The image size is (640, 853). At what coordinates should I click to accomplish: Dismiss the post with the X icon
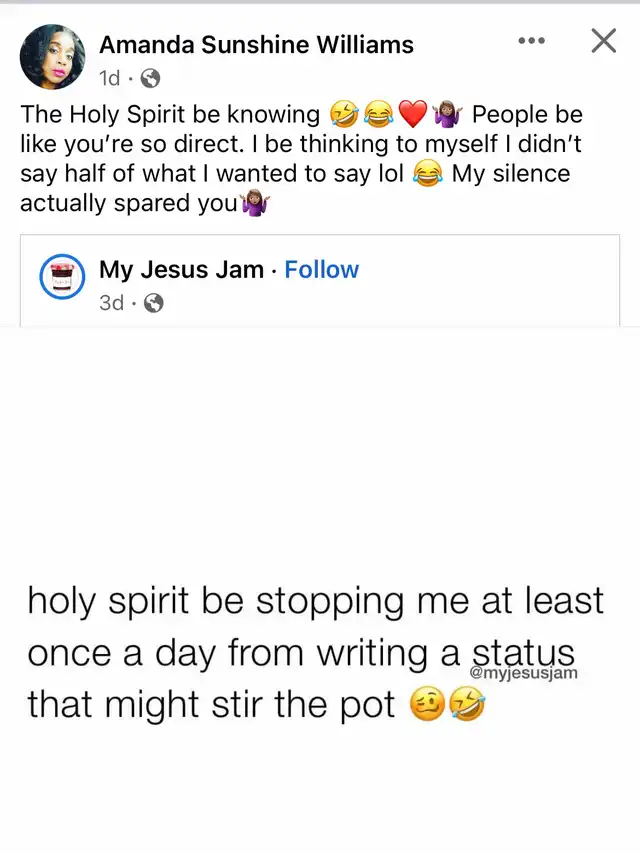tap(603, 41)
